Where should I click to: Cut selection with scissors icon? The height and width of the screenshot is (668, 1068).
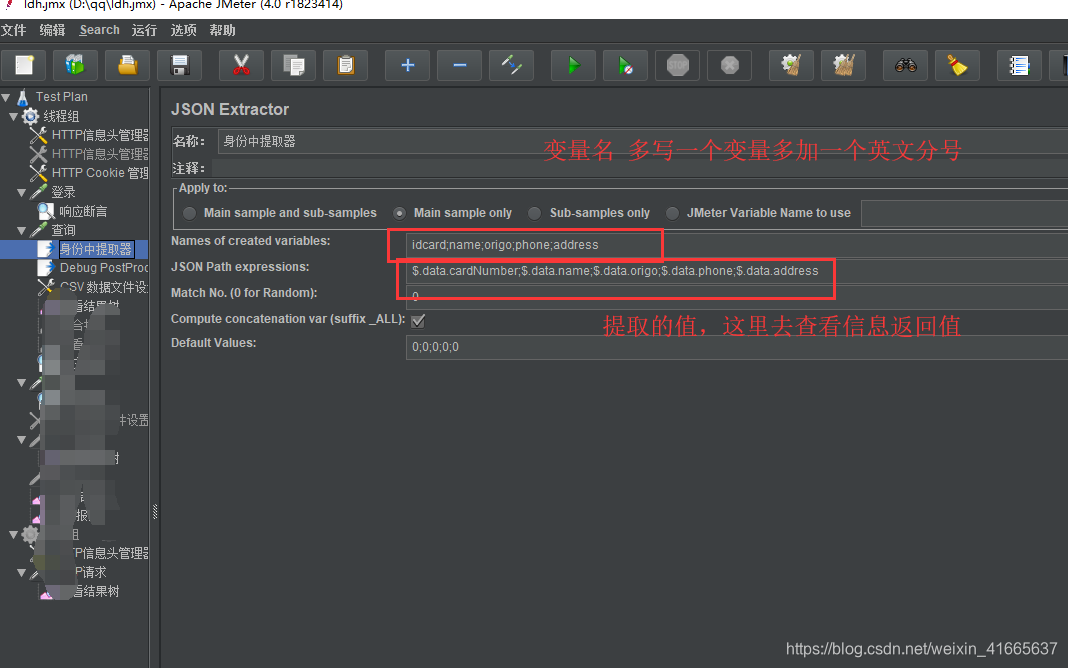click(241, 65)
